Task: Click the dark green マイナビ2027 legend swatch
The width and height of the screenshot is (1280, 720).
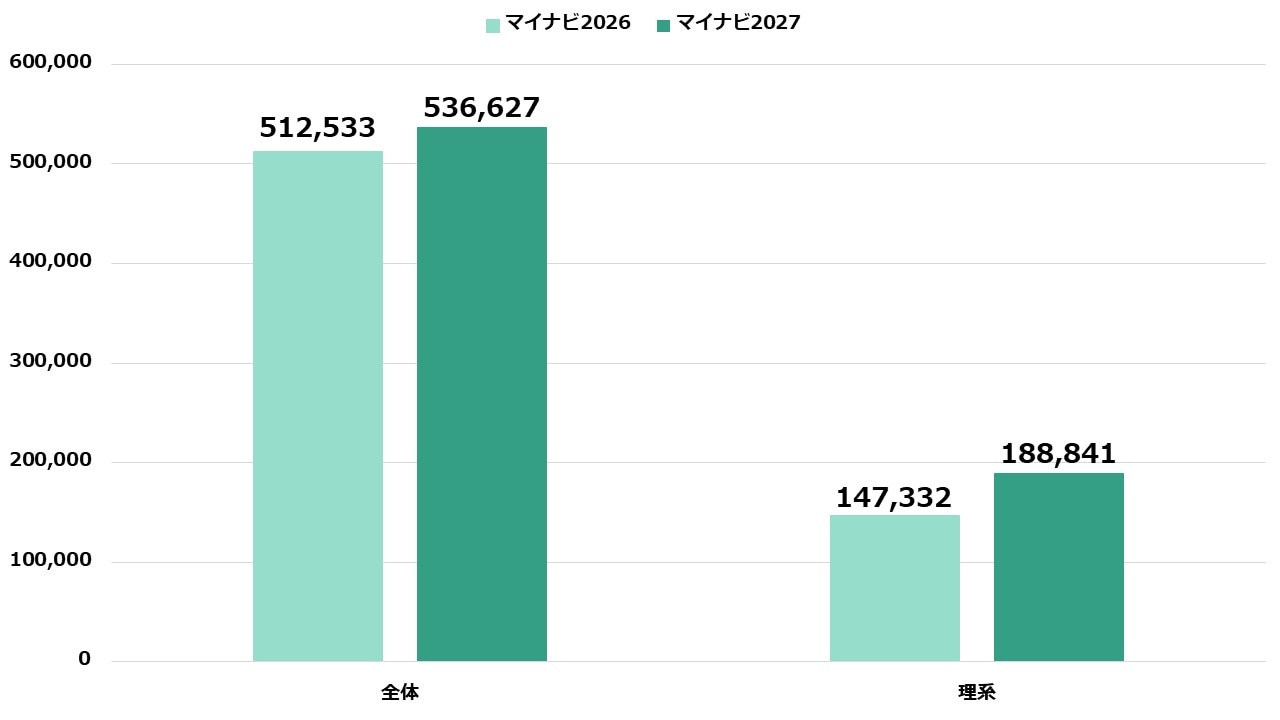Action: click(664, 25)
